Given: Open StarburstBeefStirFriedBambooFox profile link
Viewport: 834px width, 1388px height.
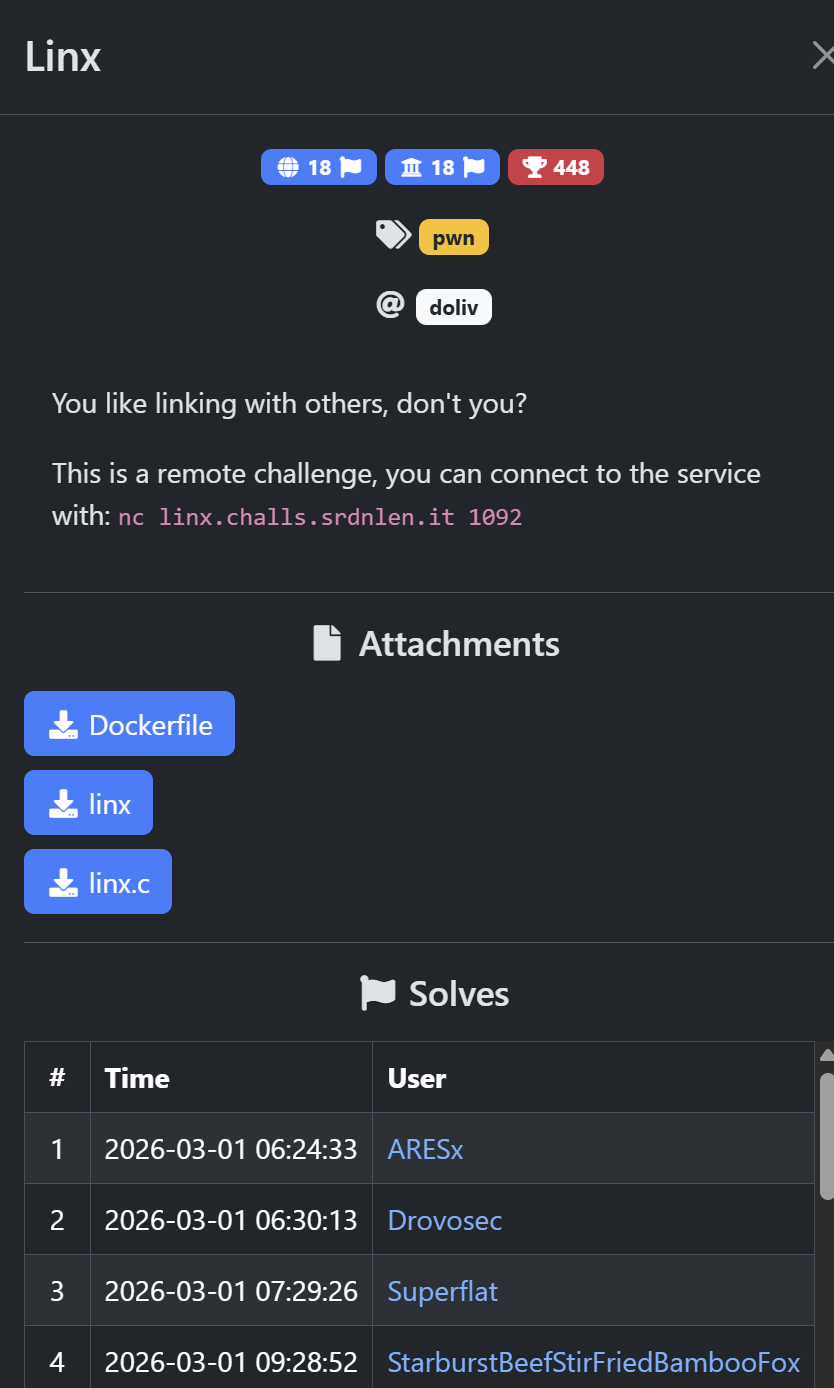Looking at the screenshot, I should click(x=593, y=1362).
